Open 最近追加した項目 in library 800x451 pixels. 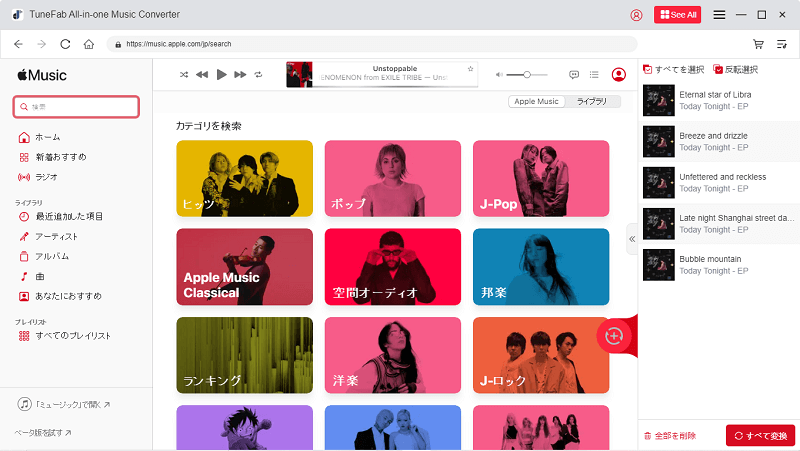click(x=61, y=217)
